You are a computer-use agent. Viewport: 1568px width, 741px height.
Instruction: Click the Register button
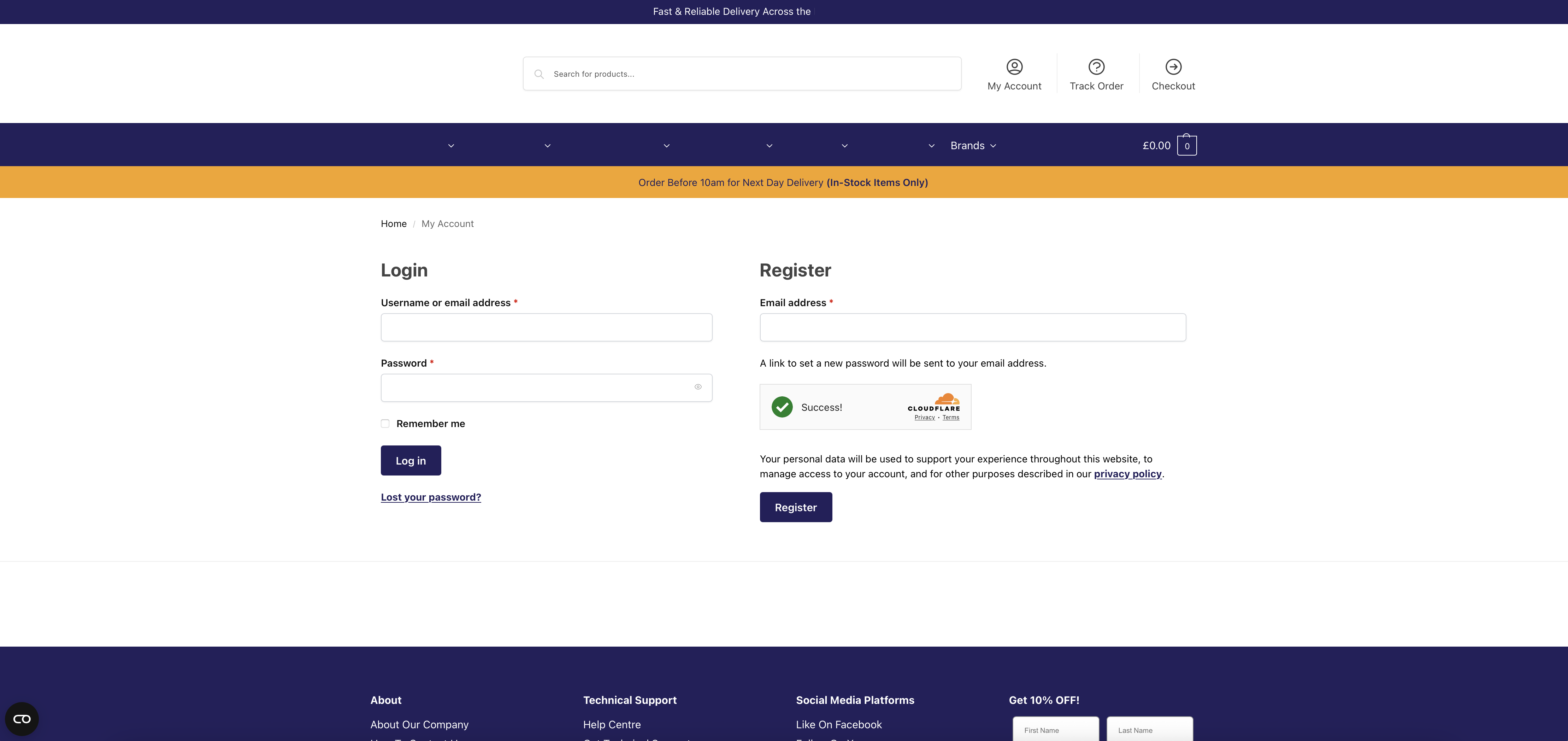pos(796,507)
